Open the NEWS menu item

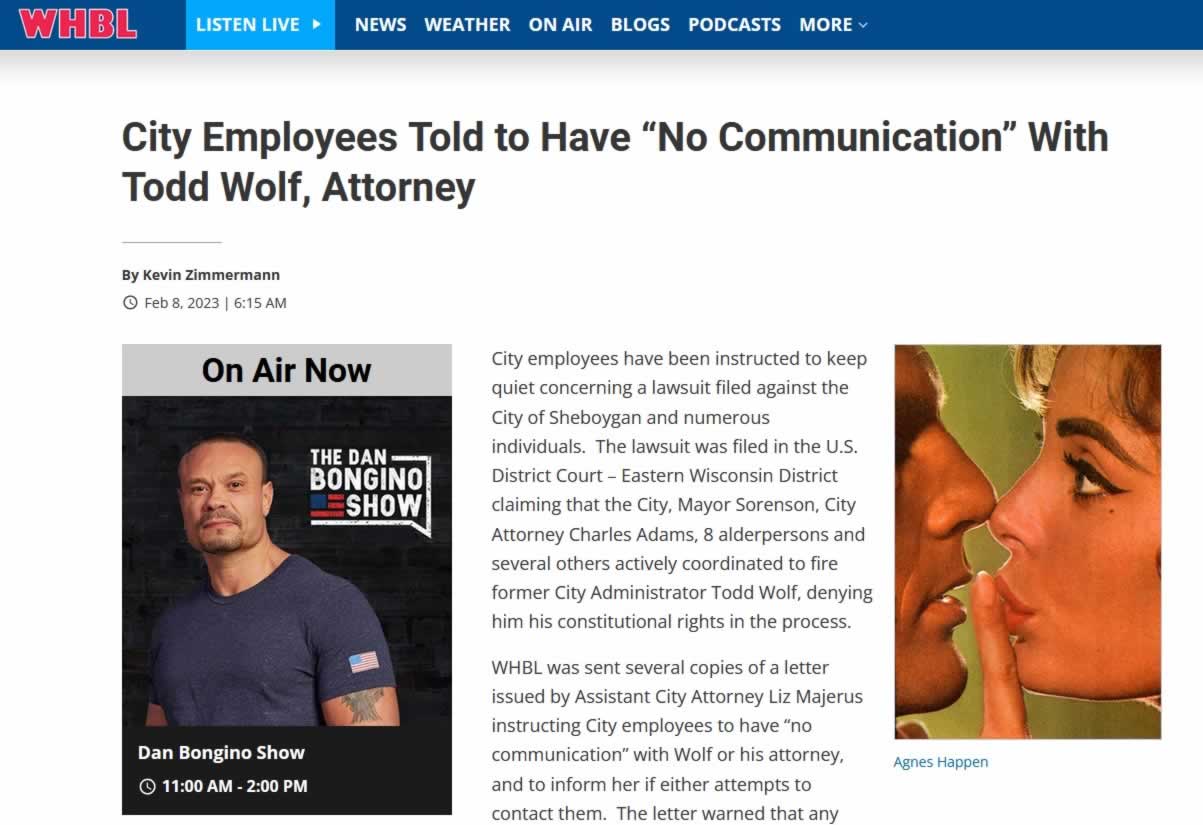(380, 25)
